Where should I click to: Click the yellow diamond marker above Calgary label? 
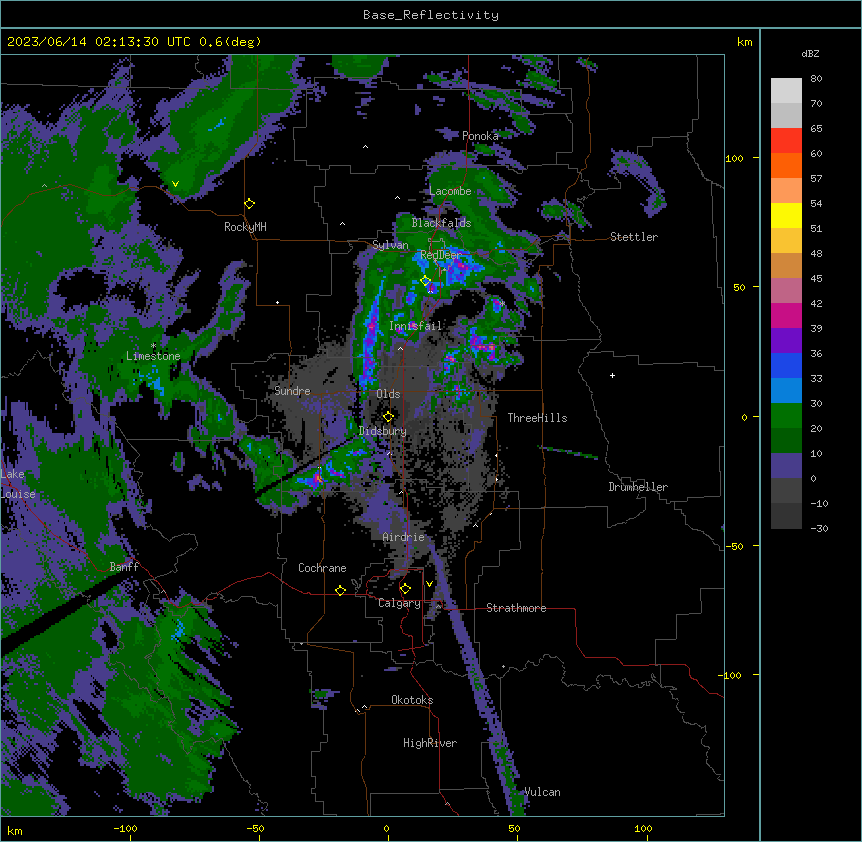pyautogui.click(x=405, y=589)
